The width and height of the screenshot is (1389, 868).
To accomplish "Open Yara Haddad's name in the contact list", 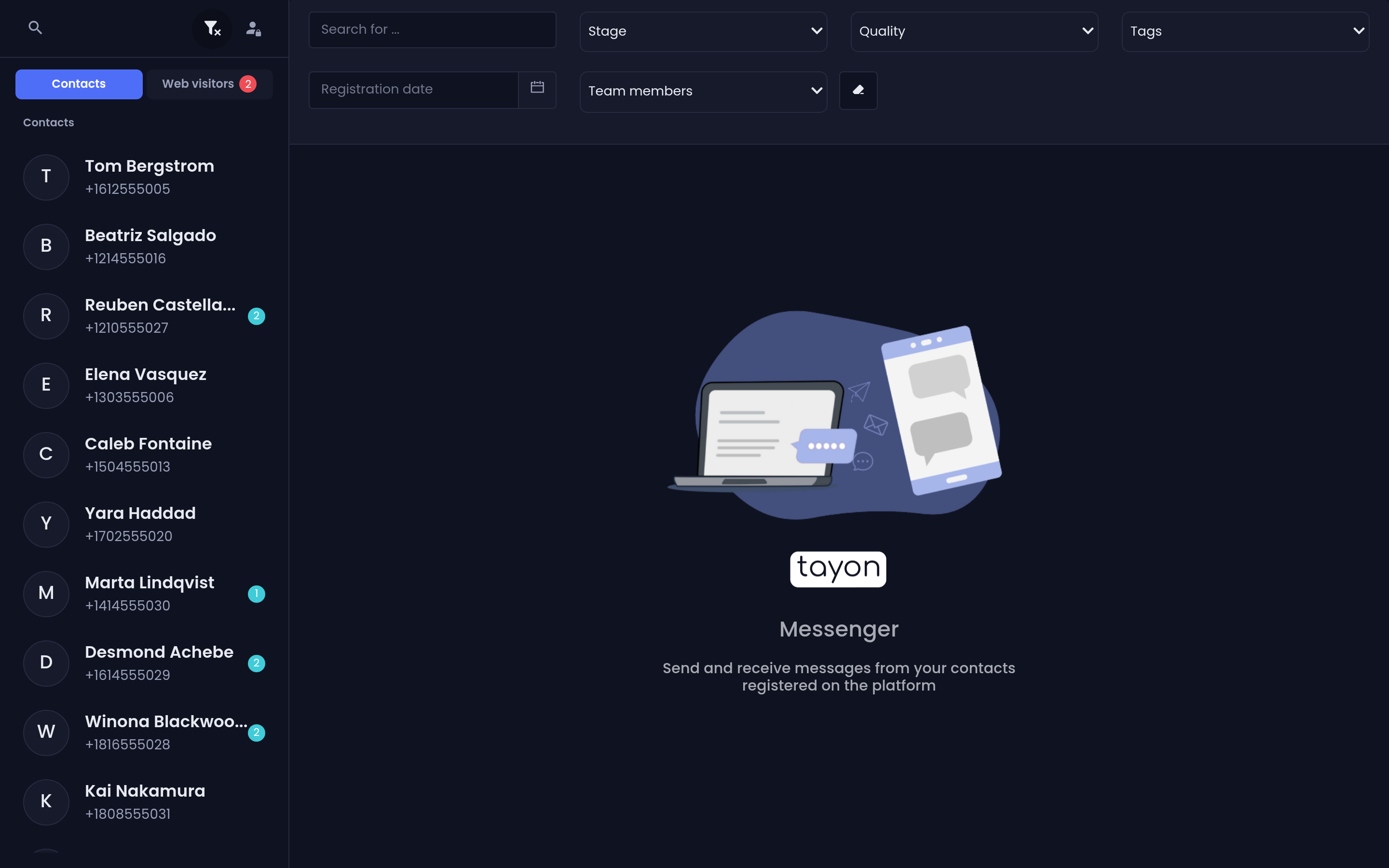I will coord(140,513).
